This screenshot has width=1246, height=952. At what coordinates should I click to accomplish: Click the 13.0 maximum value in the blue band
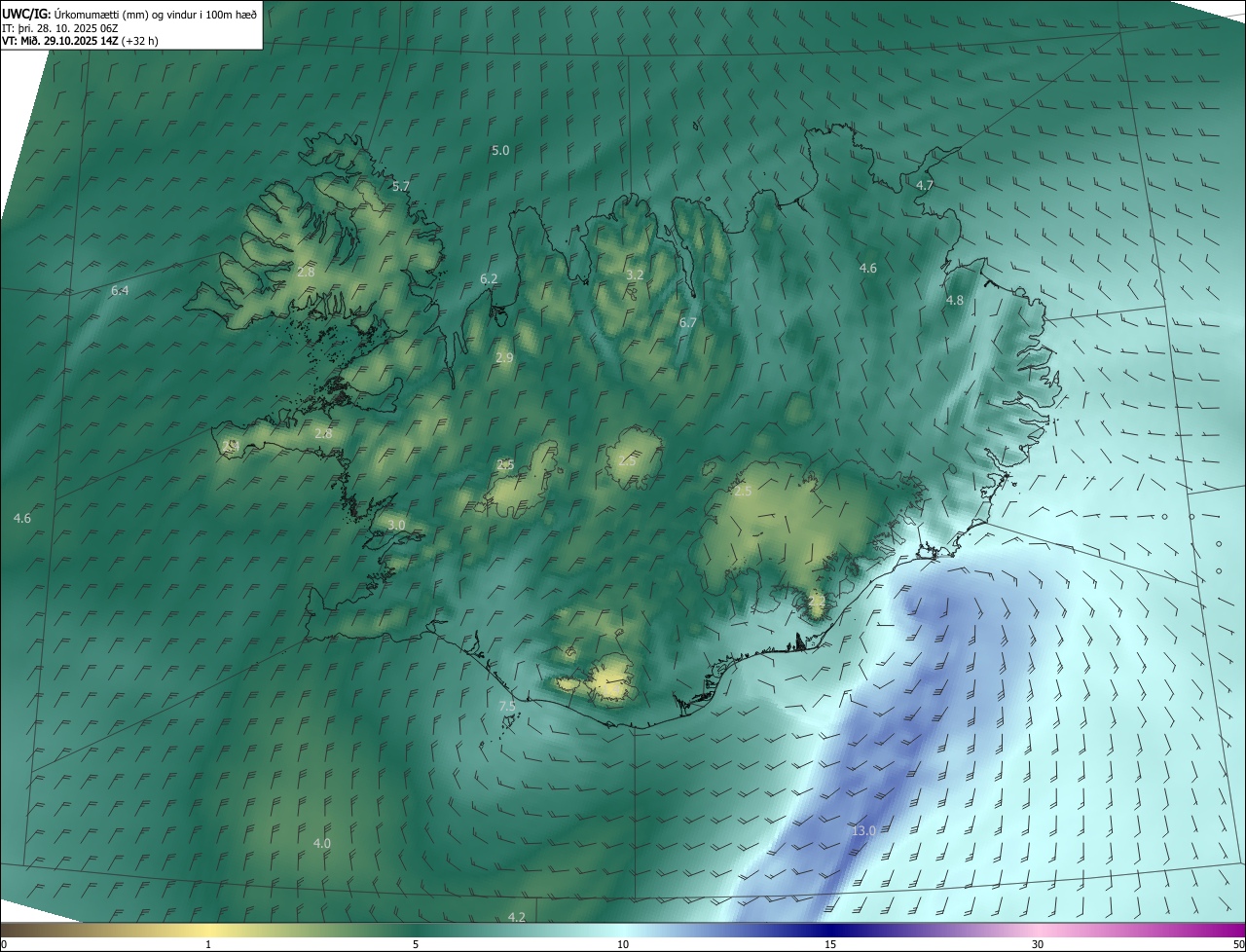tap(863, 830)
